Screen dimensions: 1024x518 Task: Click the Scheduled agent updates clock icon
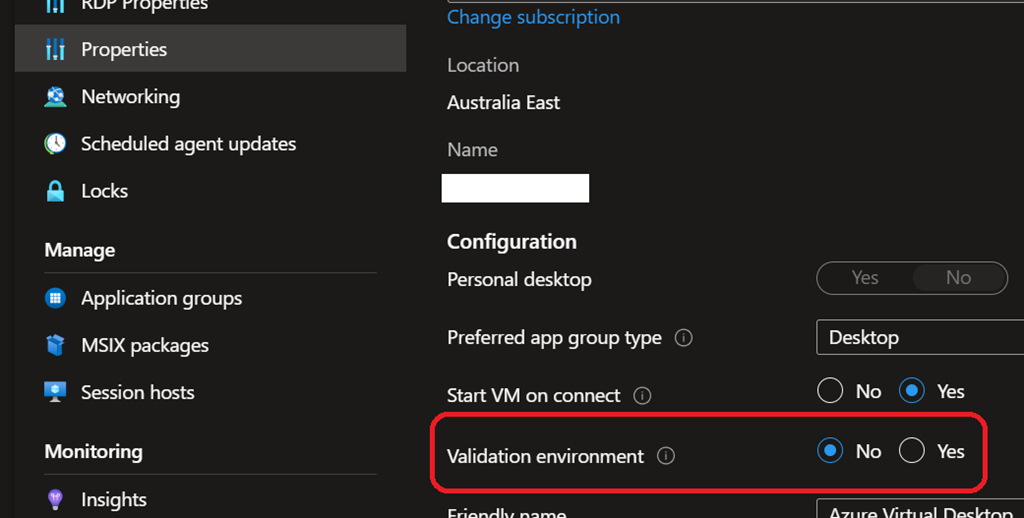click(55, 144)
